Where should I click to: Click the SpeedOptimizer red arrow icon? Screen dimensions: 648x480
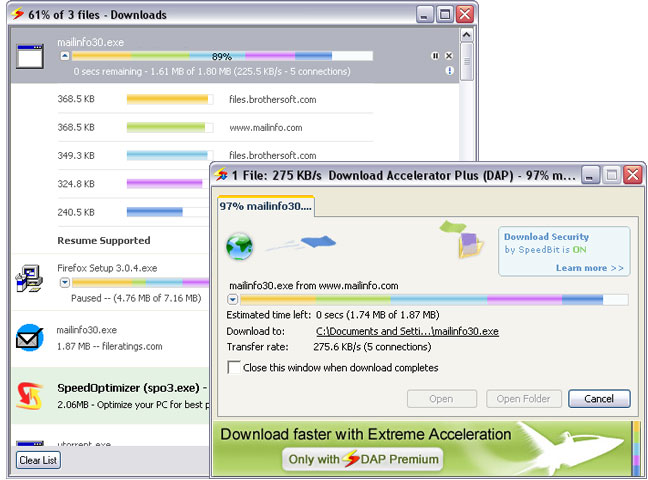coord(30,396)
